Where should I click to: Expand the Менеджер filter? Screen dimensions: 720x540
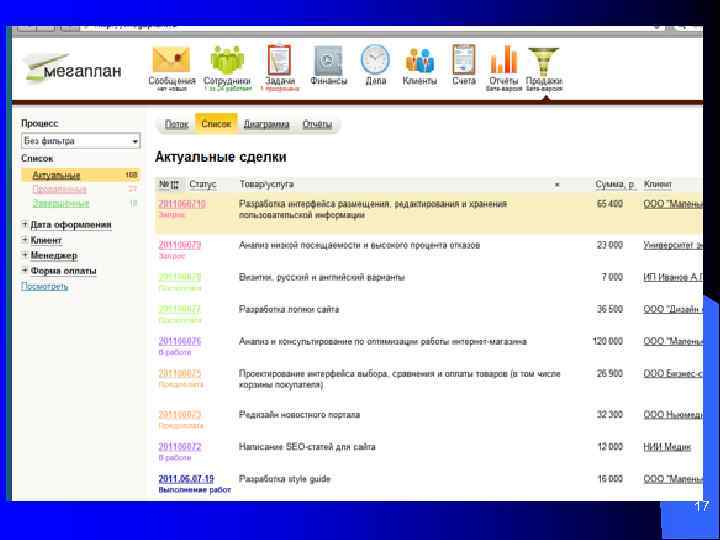(54, 255)
